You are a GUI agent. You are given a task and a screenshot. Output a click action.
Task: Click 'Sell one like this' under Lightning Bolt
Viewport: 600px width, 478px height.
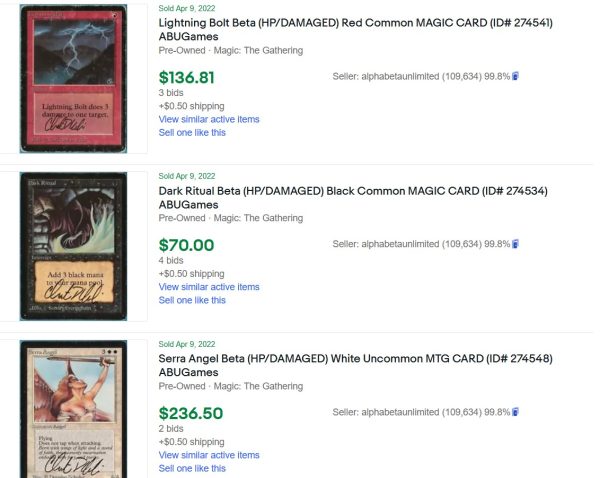point(192,133)
